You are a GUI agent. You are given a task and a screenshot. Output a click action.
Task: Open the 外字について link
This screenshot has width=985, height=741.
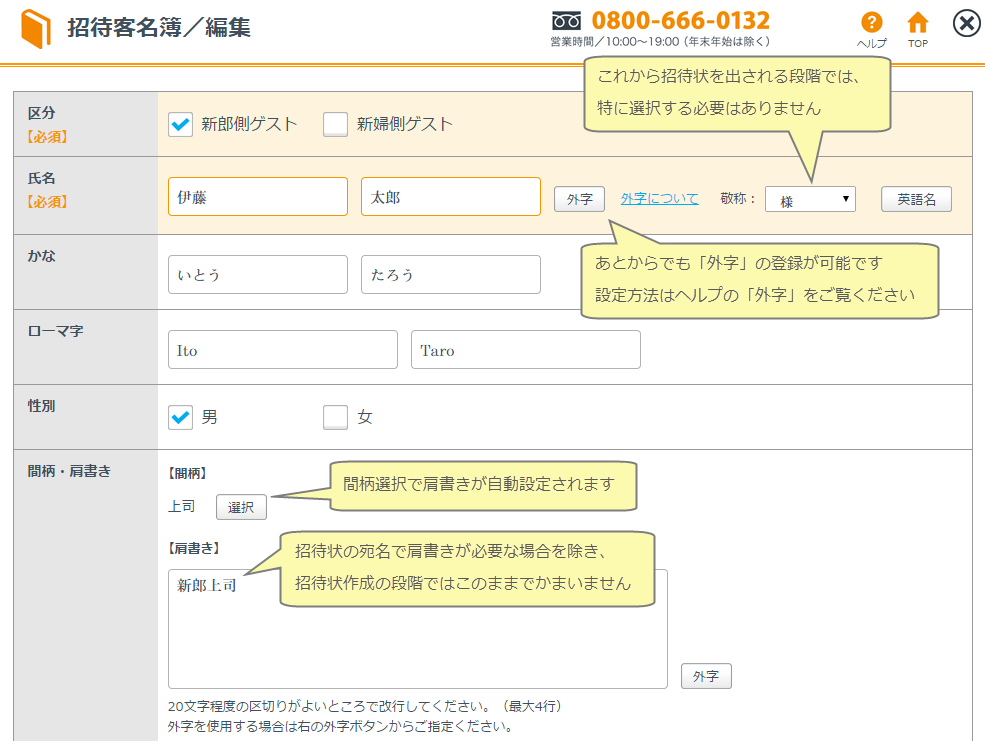pyautogui.click(x=659, y=198)
